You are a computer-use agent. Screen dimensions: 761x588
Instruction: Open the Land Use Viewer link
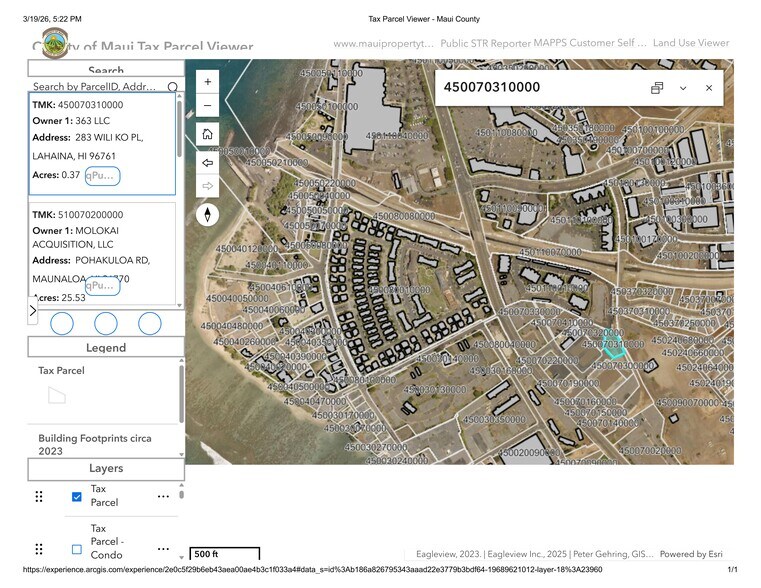[691, 43]
